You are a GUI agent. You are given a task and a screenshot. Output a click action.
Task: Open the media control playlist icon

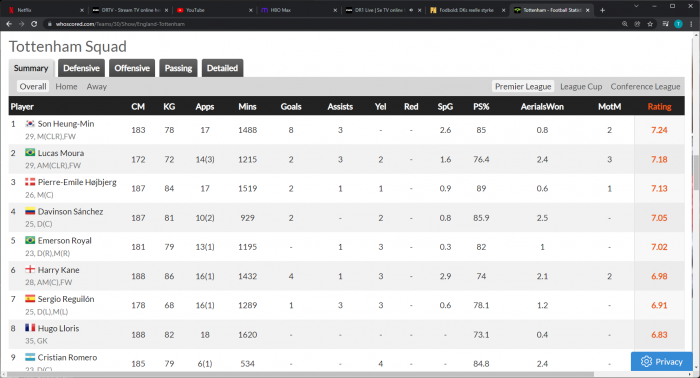[665, 24]
